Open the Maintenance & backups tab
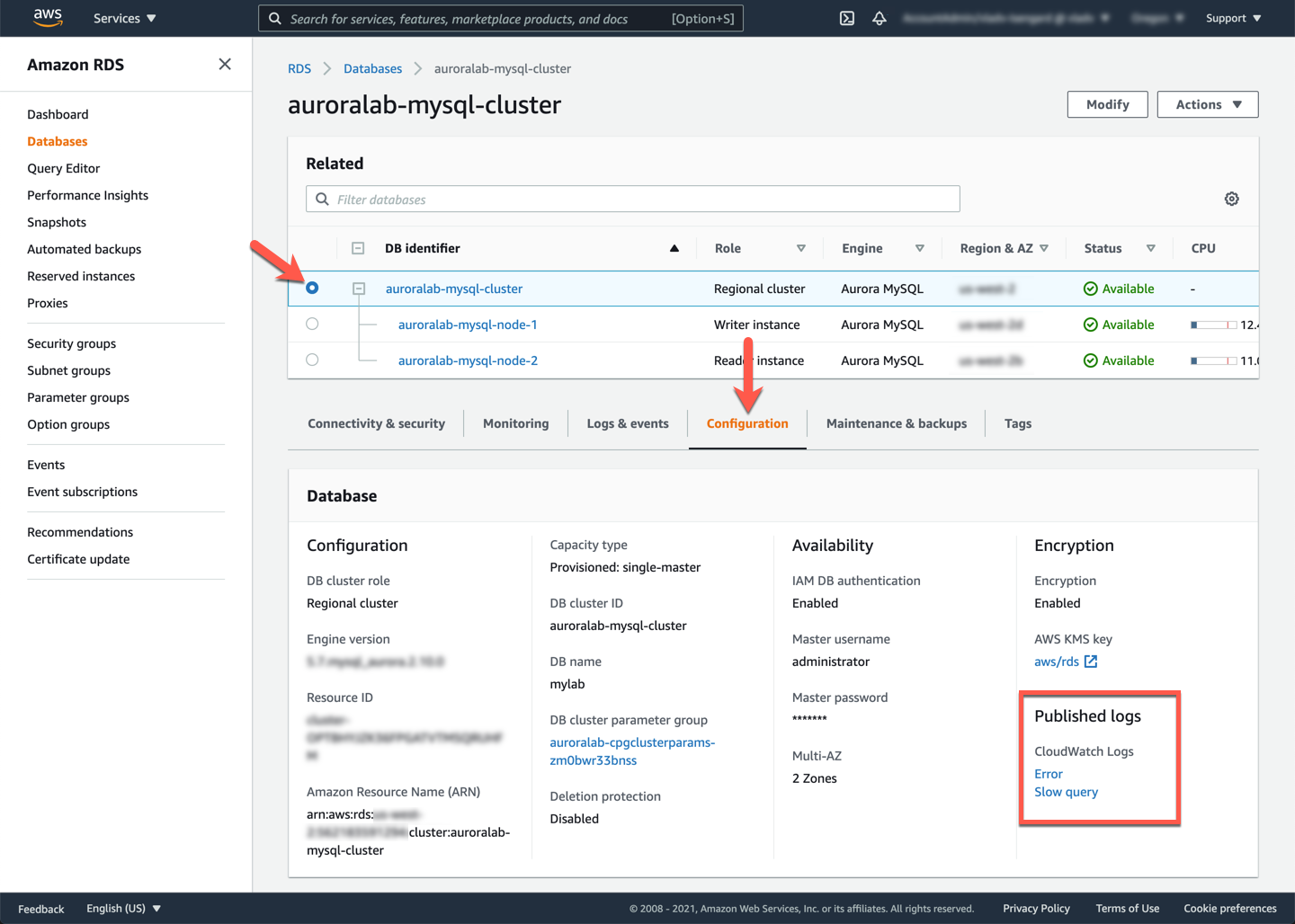The width and height of the screenshot is (1295, 924). point(896,423)
